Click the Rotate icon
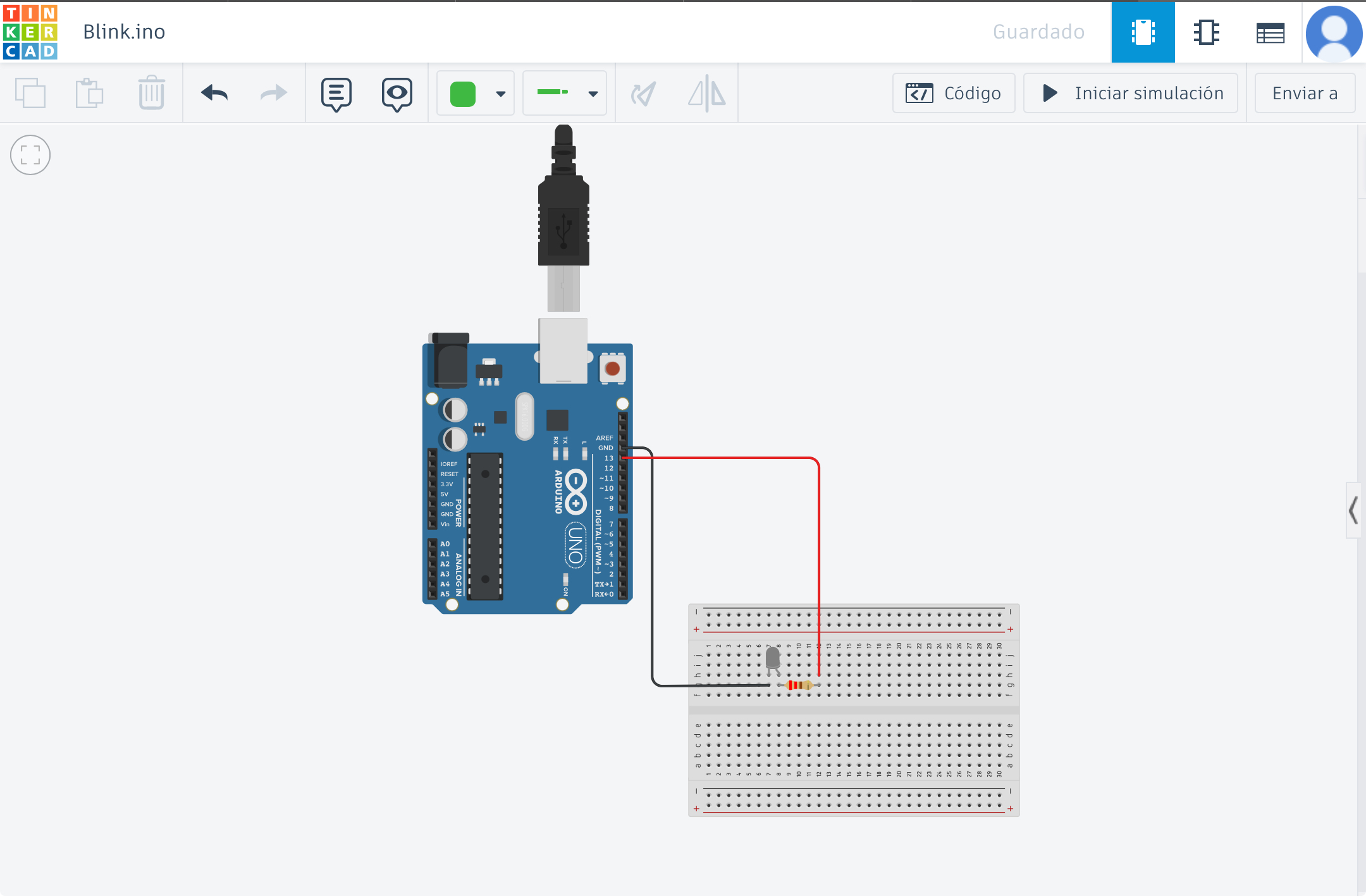The width and height of the screenshot is (1366, 896). coord(644,94)
